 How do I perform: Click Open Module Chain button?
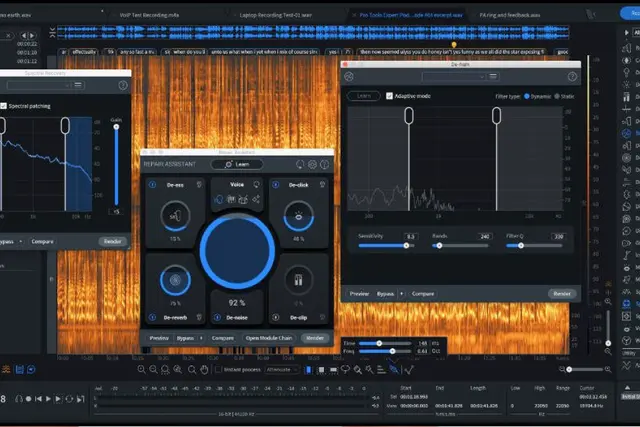[269, 338]
